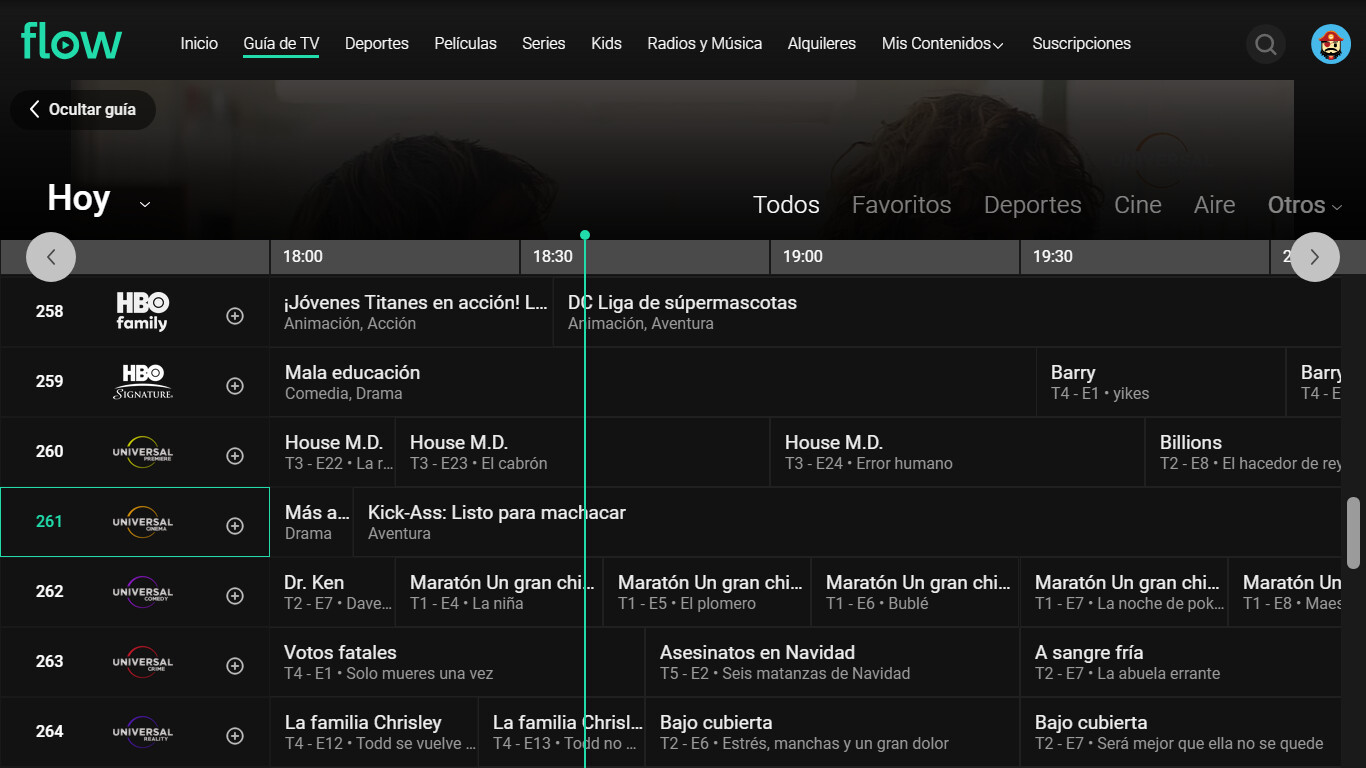Add channel 264 Universal Reality to favorites

[x=235, y=736]
